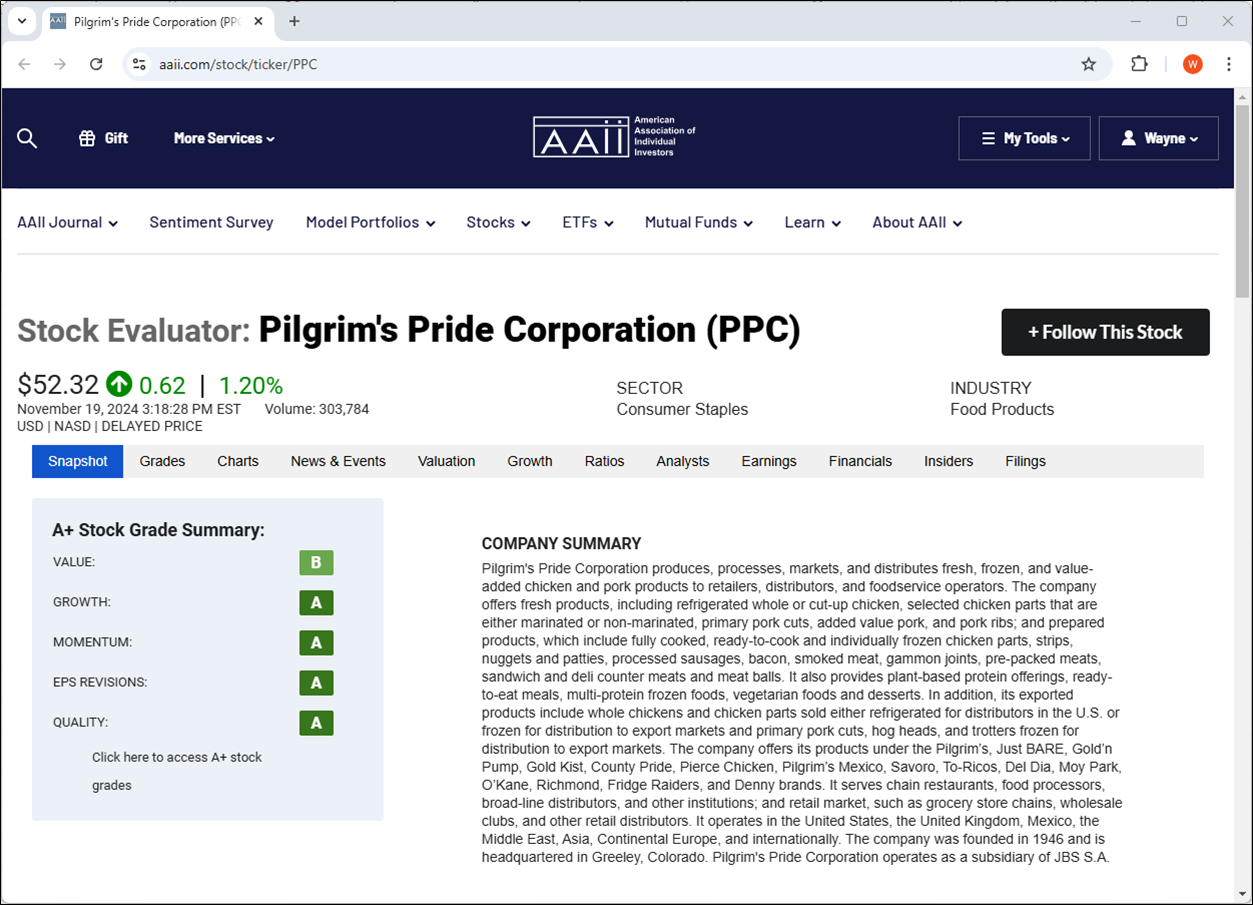Click the 1.20% percent change
1253x905 pixels.
tap(251, 385)
